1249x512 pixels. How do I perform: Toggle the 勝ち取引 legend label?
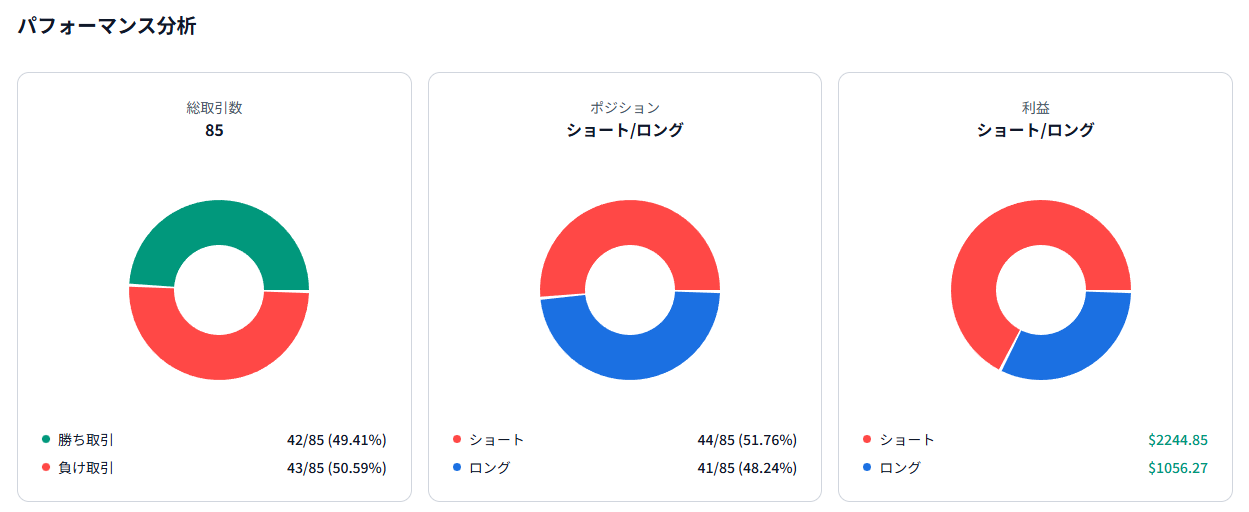tap(86, 439)
